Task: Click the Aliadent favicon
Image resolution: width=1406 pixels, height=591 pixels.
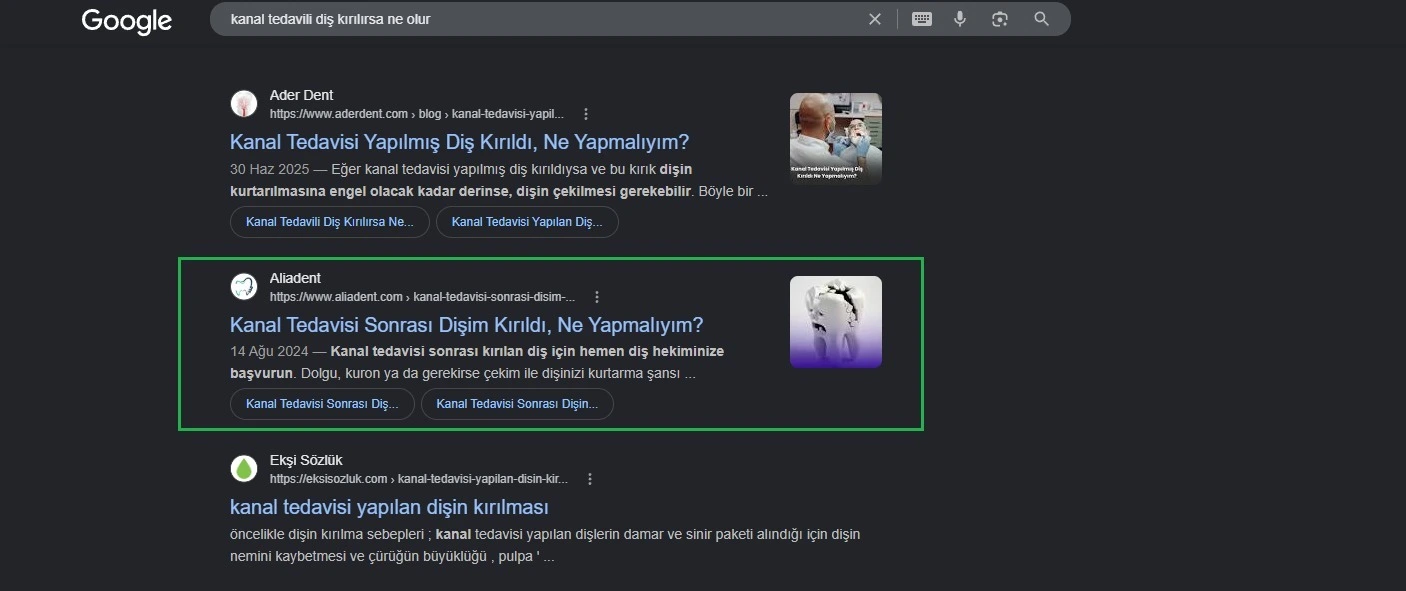Action: pos(244,287)
